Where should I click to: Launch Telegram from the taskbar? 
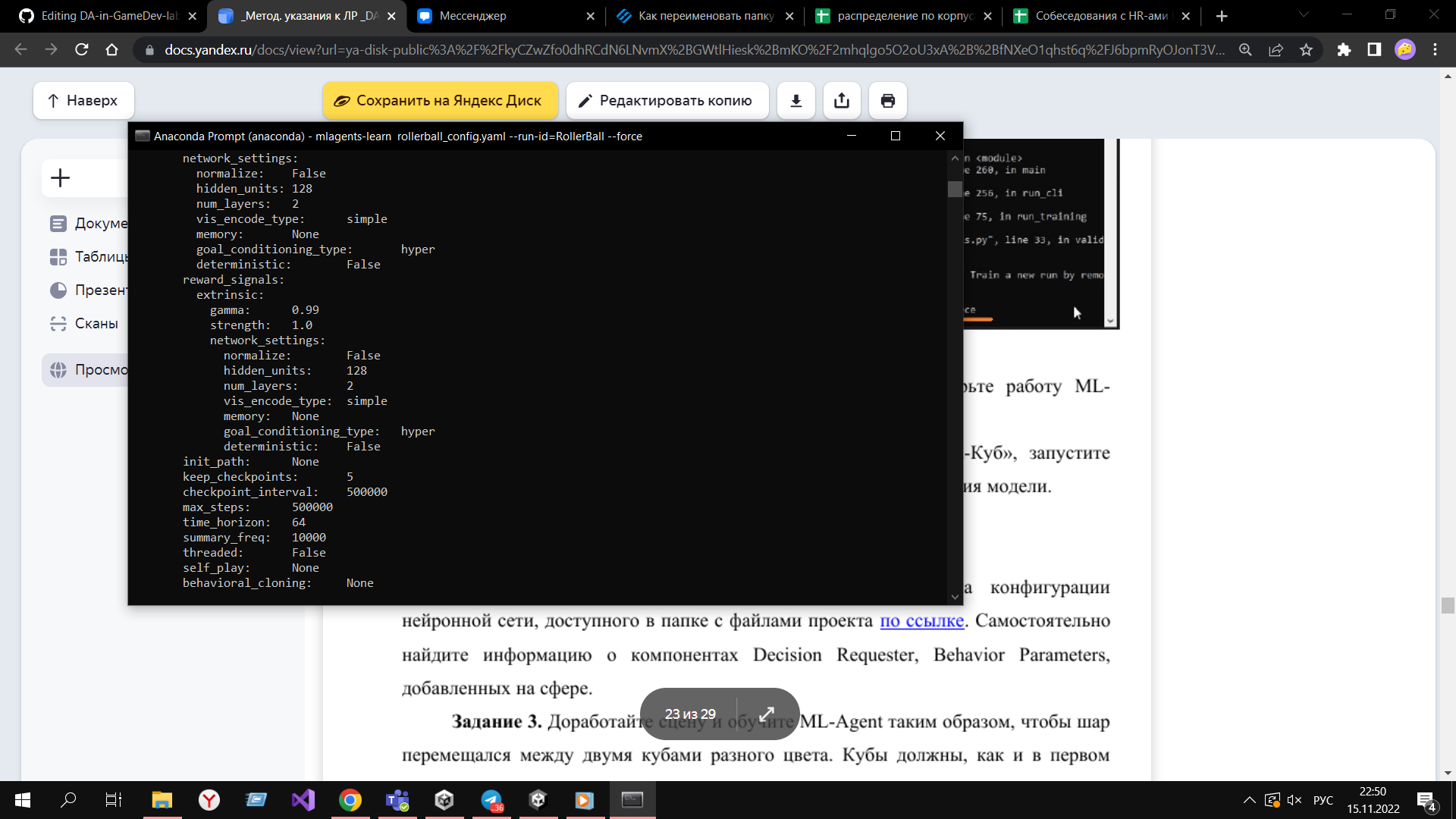click(492, 800)
